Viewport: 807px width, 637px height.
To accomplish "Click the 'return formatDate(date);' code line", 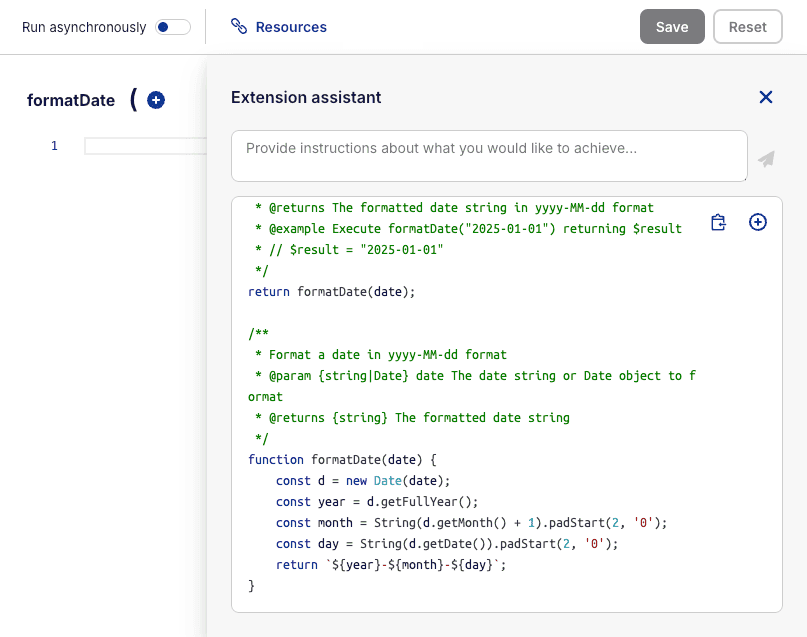I will (x=331, y=292).
